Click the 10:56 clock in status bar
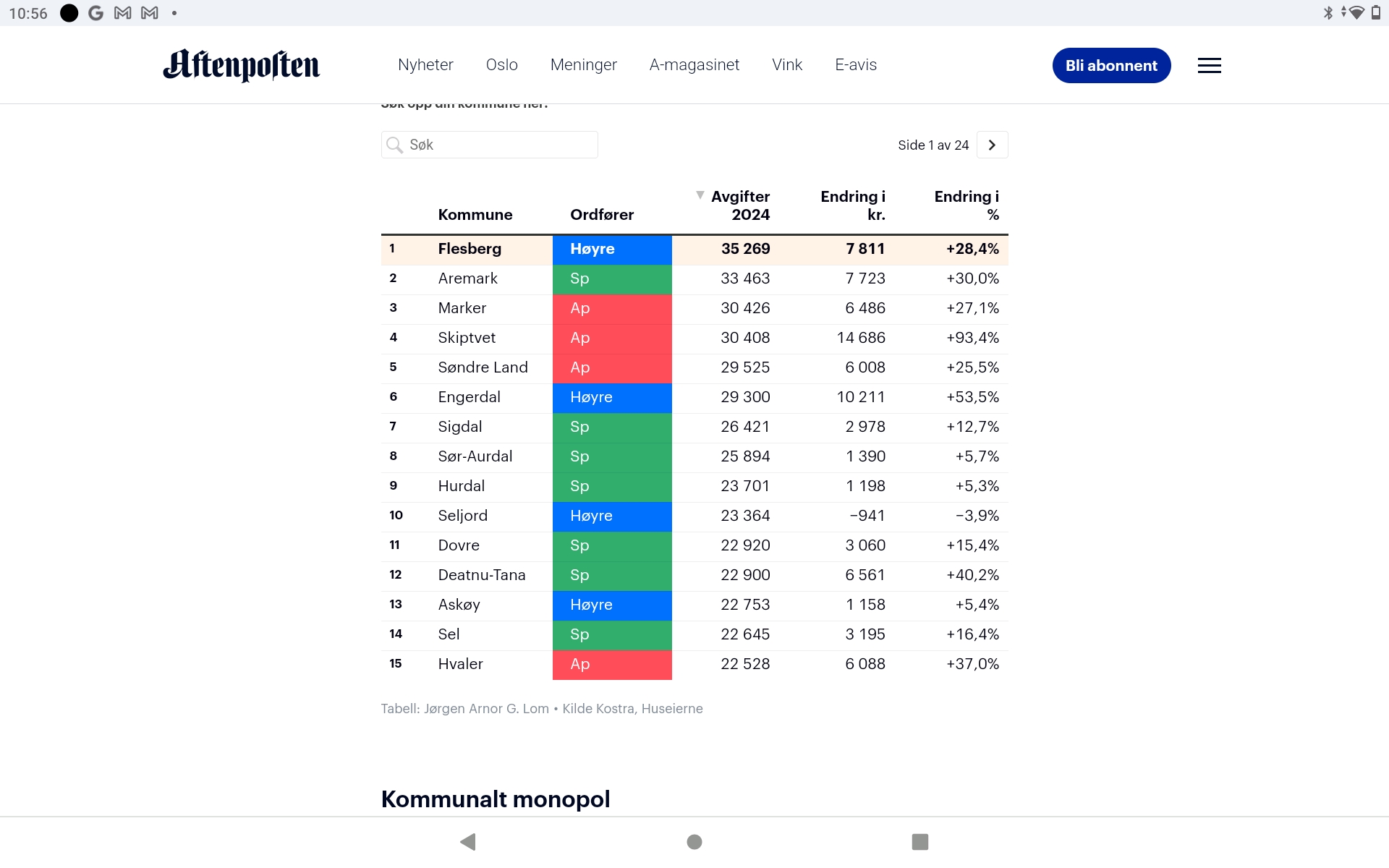This screenshot has width=1389, height=868. point(28,13)
